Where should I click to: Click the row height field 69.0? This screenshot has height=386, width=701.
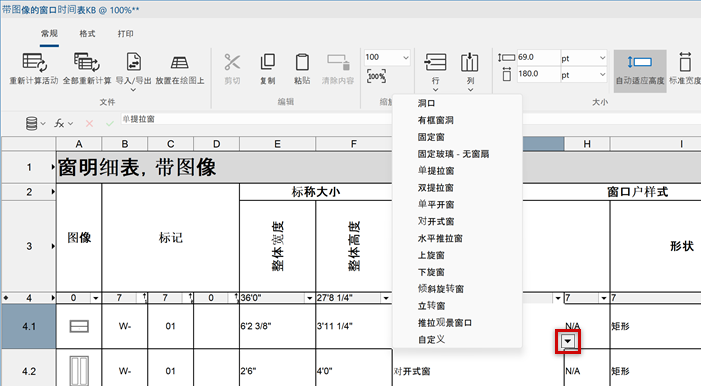(x=538, y=57)
